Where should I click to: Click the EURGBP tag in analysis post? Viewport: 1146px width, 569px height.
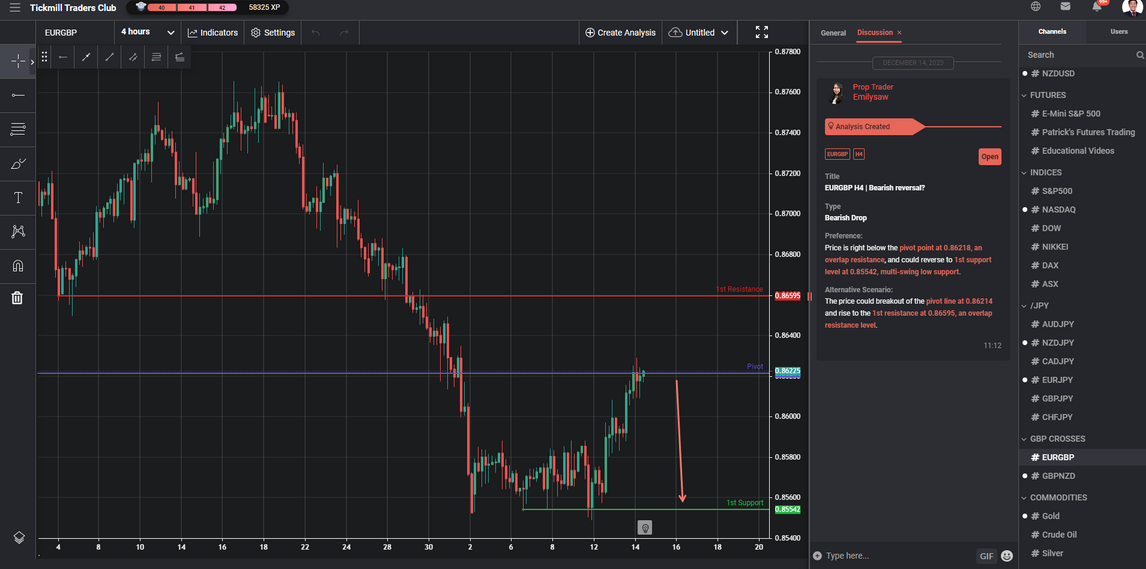(x=837, y=155)
